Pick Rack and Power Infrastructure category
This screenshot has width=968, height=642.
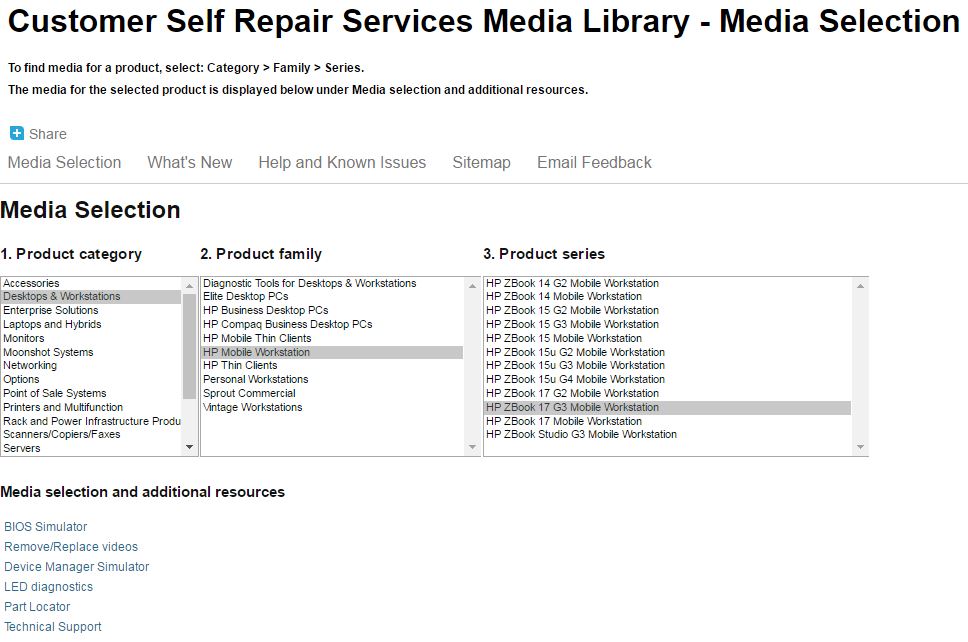91,421
